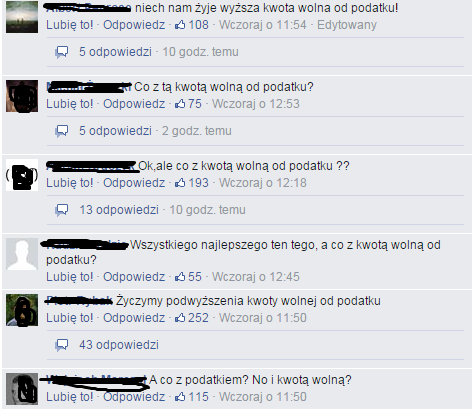This screenshot has height=410, width=472.
Task: Like the comment posted Wczoraj o 12:53
Action: point(70,104)
